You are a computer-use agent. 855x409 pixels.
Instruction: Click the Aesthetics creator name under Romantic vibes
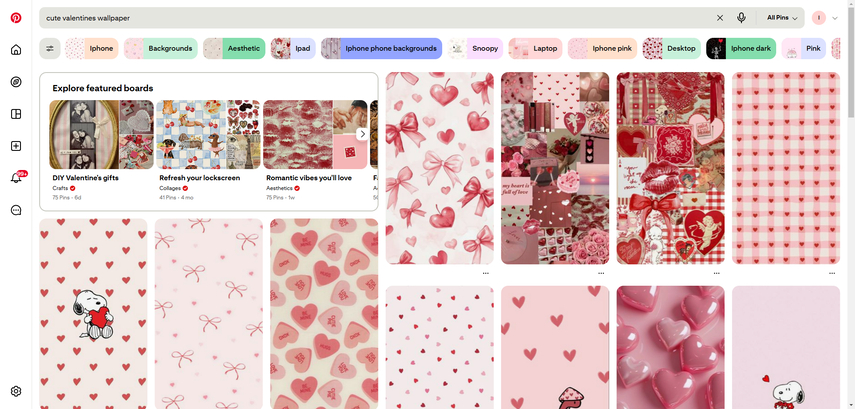pos(280,188)
